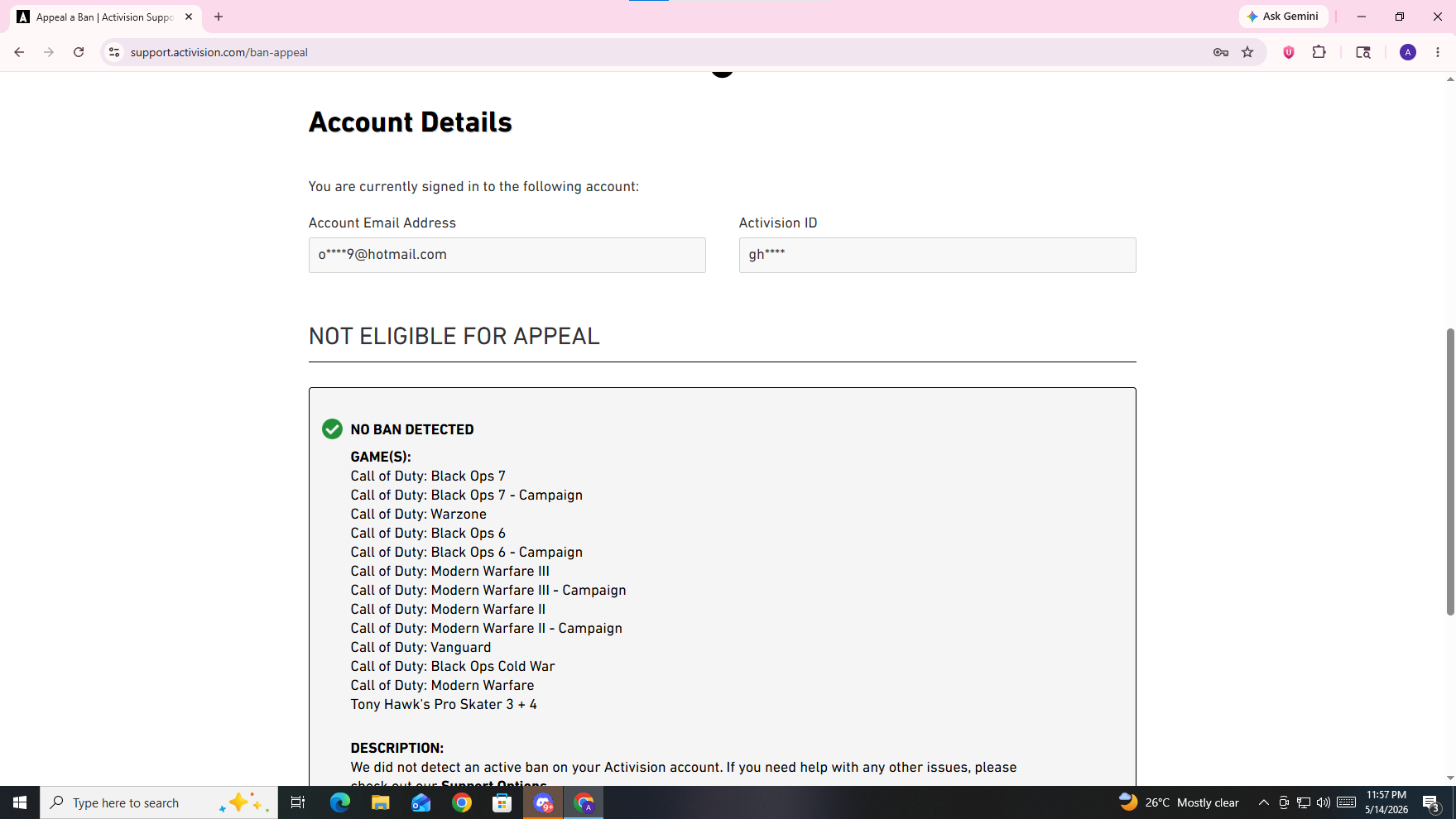The width and height of the screenshot is (1456, 819).
Task: Click the scrollbar down arrow
Action: coord(1450,778)
